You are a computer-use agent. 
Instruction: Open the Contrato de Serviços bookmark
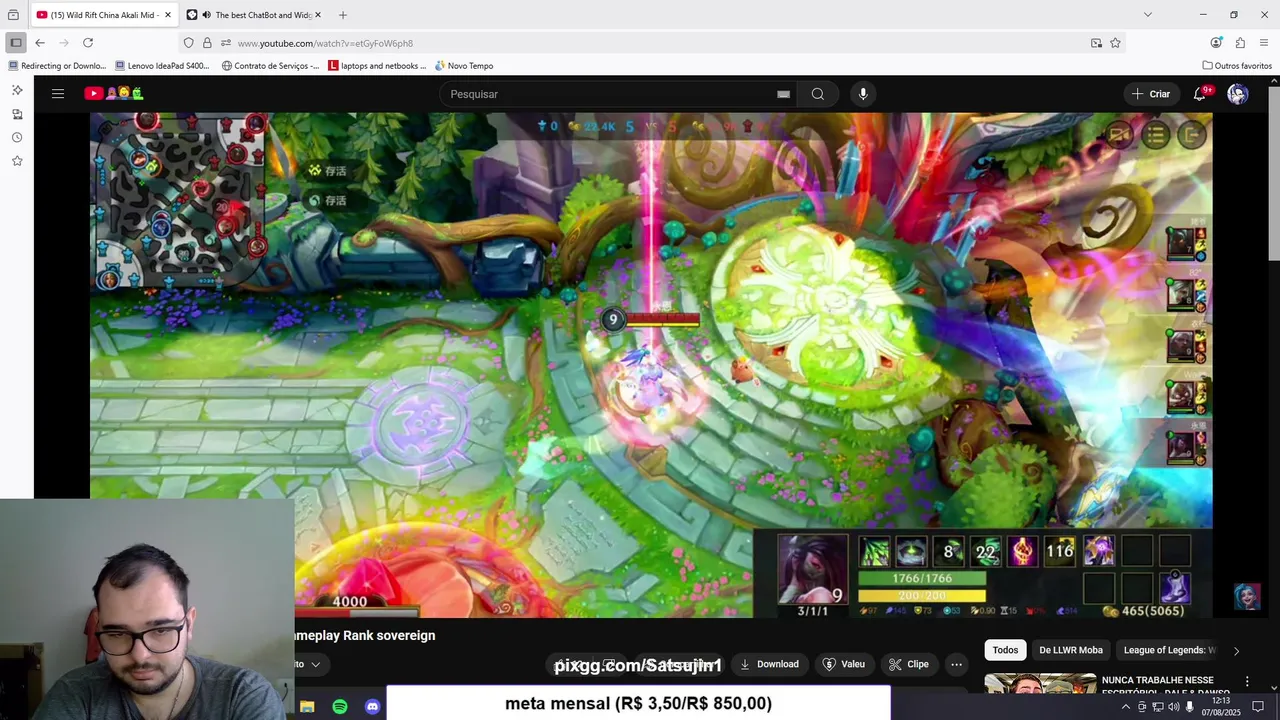[270, 66]
